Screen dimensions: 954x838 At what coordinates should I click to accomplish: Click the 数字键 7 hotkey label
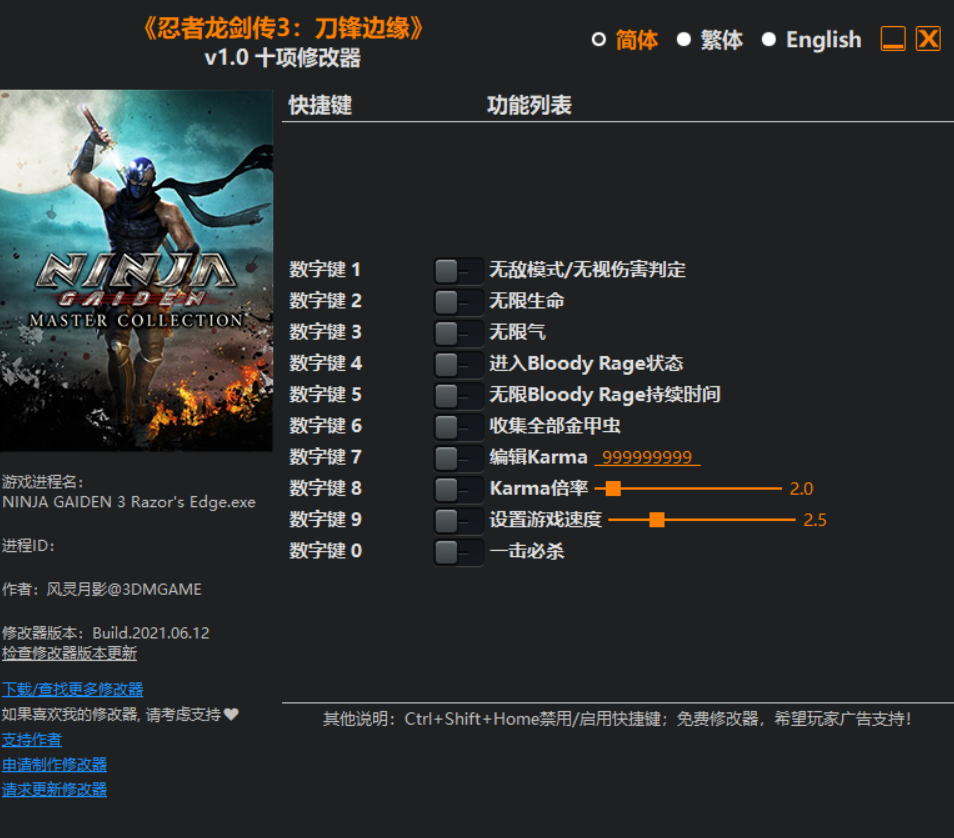point(326,457)
